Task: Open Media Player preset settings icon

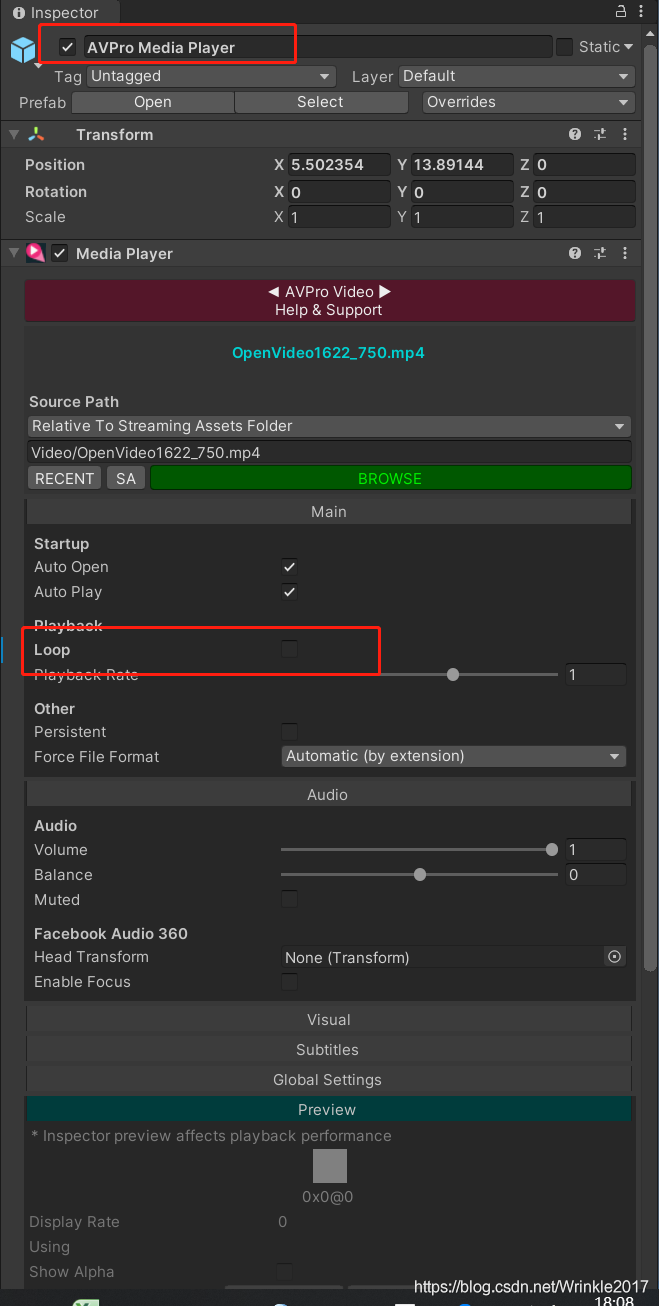Action: tap(600, 254)
